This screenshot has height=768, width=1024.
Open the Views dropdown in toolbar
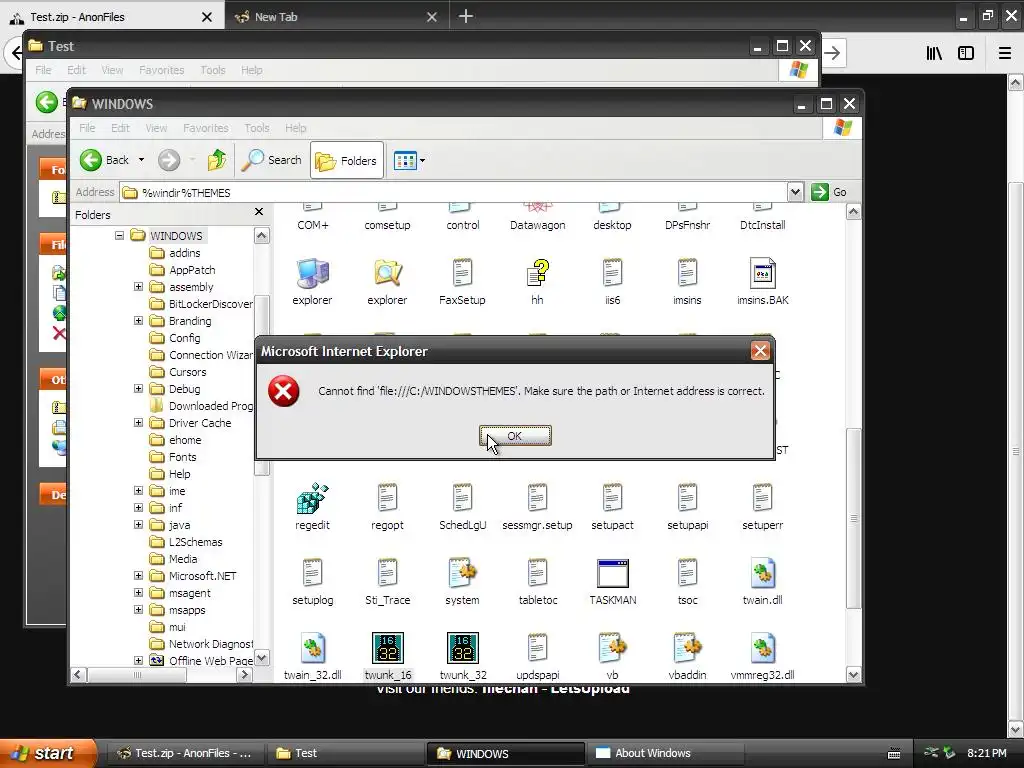tap(409, 160)
